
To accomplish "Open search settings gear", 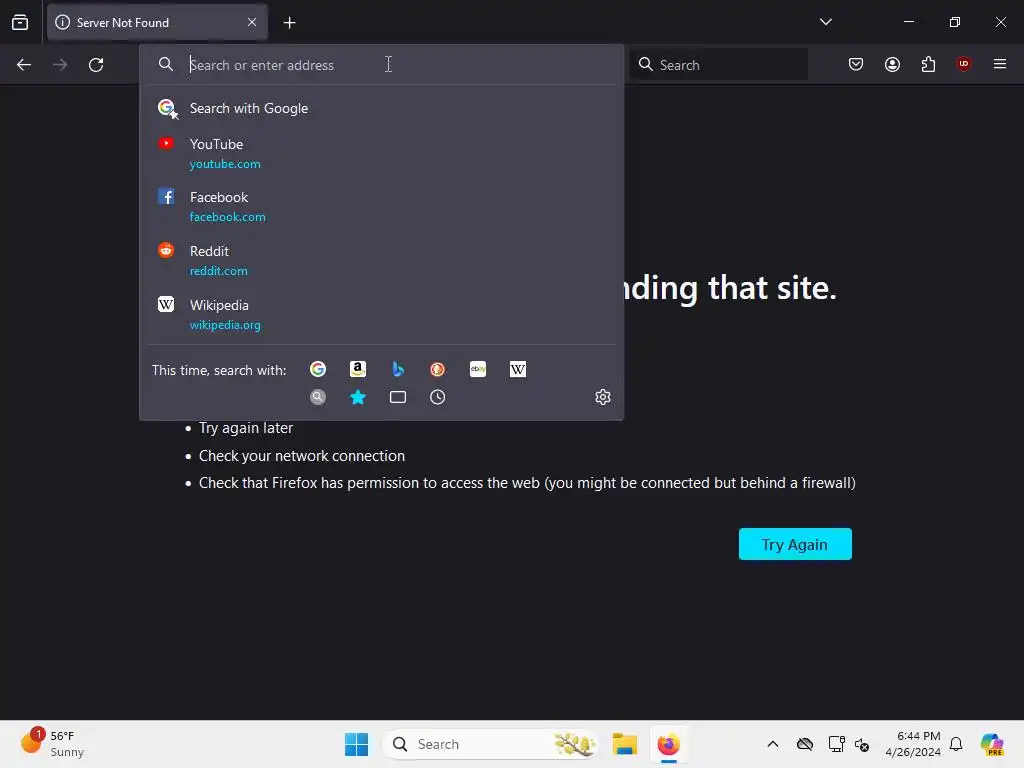I will pos(603,397).
